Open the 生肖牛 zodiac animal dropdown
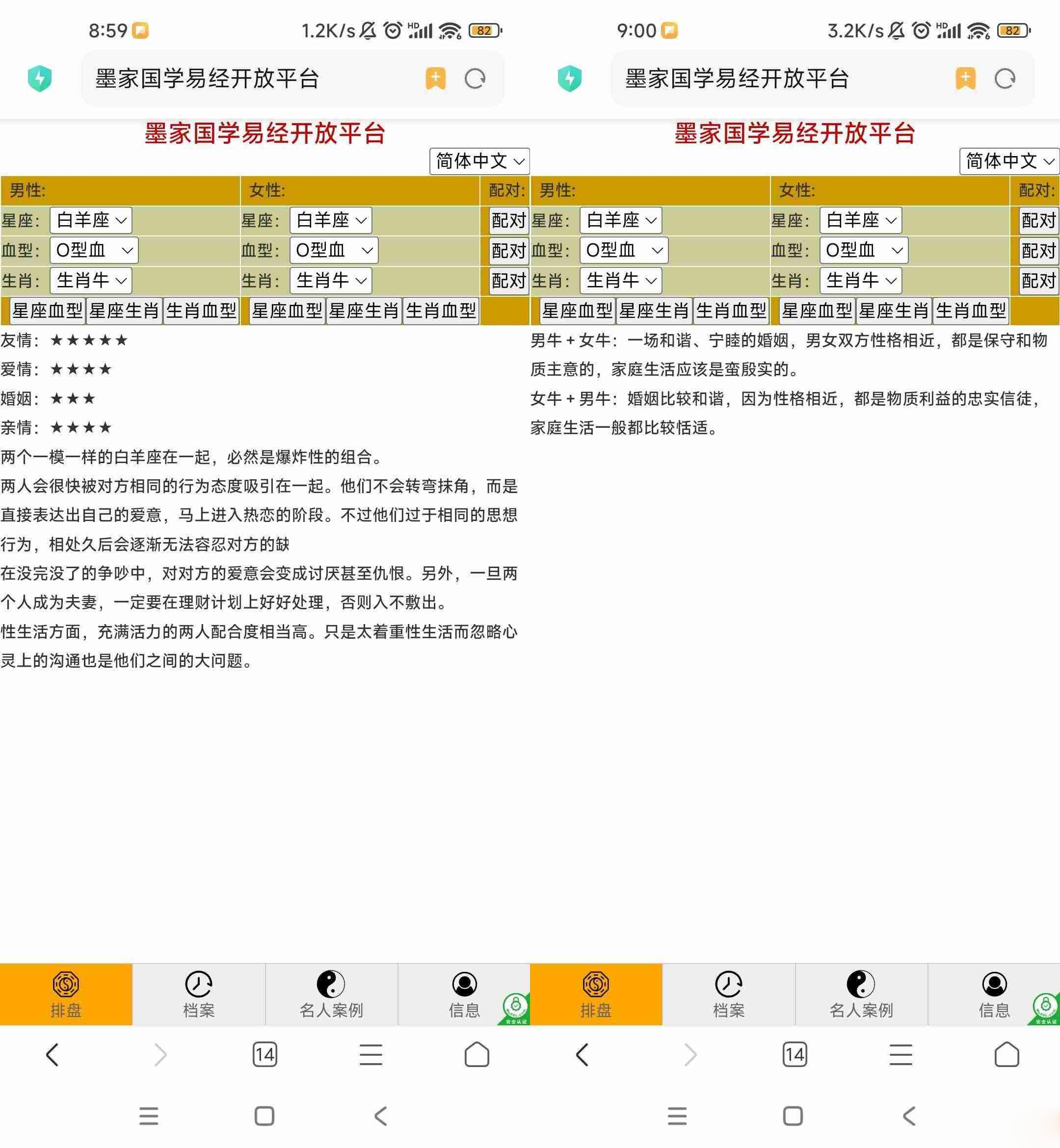1060x1148 pixels. [x=91, y=281]
